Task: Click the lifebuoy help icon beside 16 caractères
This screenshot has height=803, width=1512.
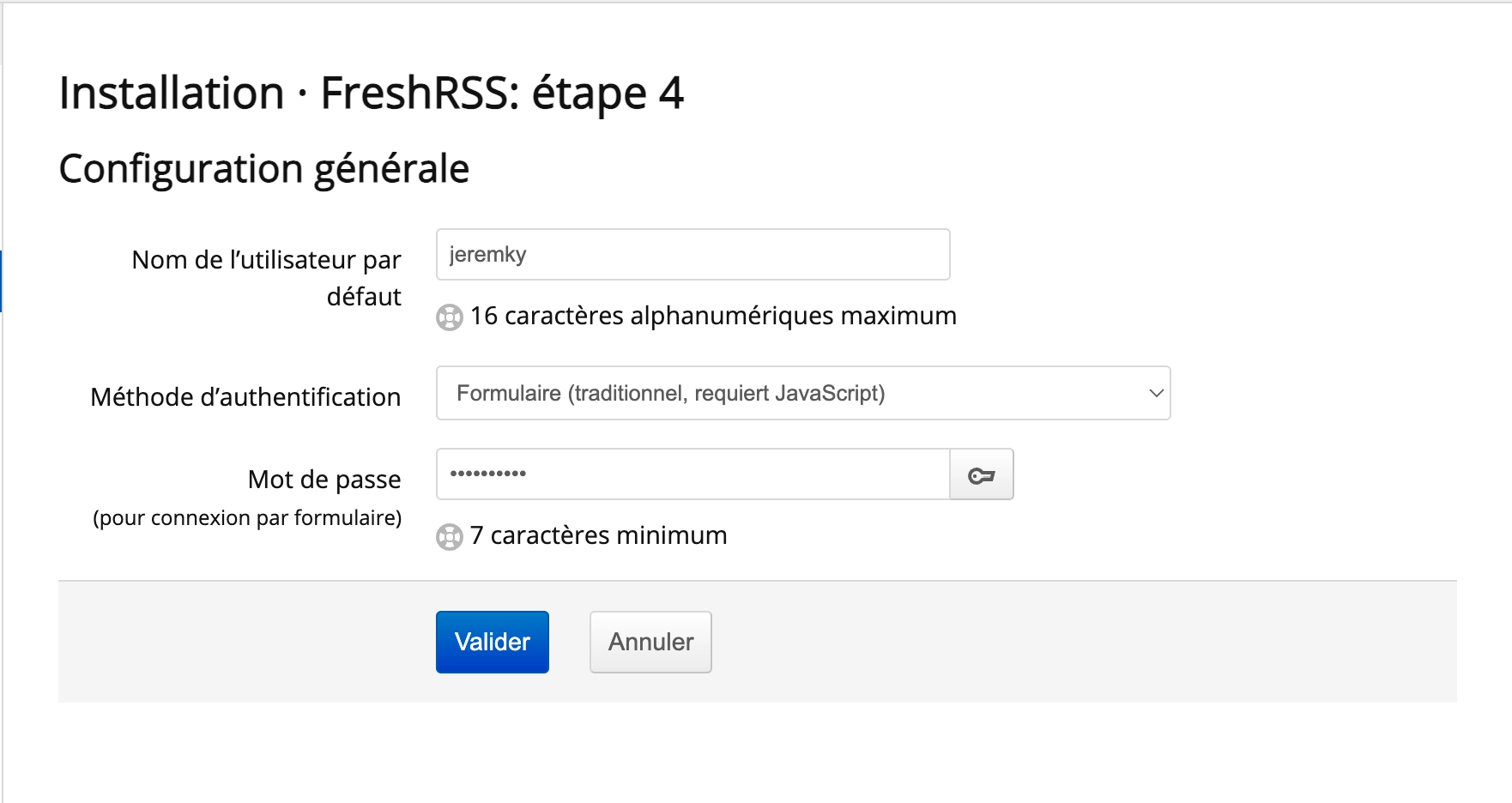Action: 450,317
